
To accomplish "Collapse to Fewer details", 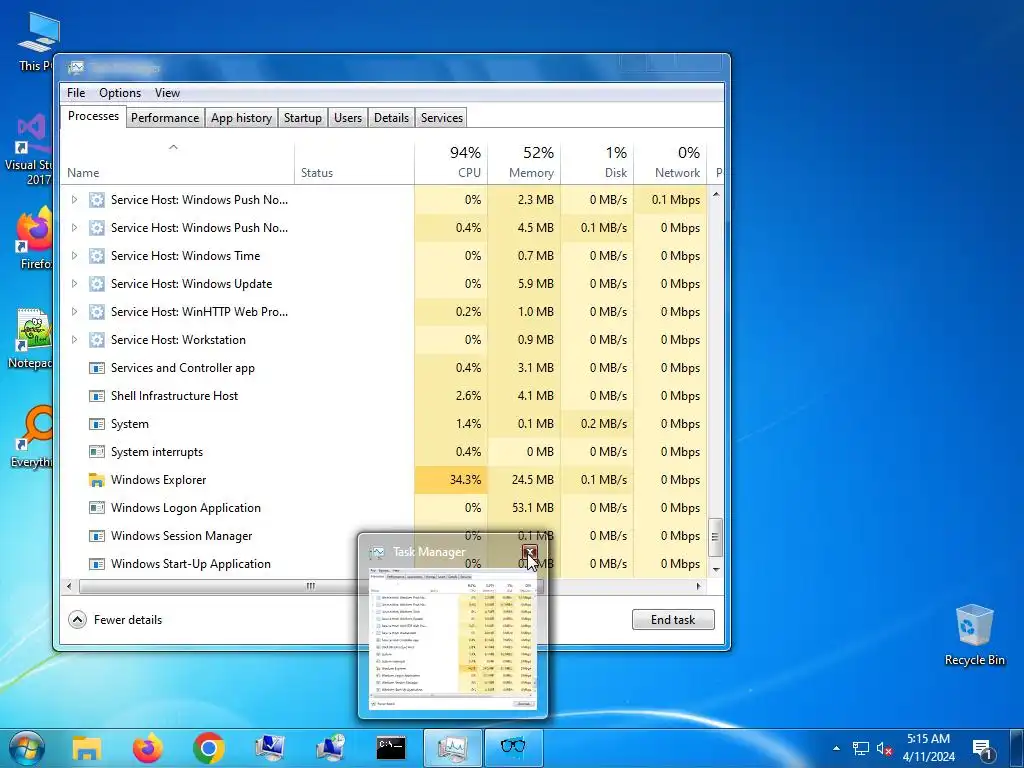I will tap(116, 620).
